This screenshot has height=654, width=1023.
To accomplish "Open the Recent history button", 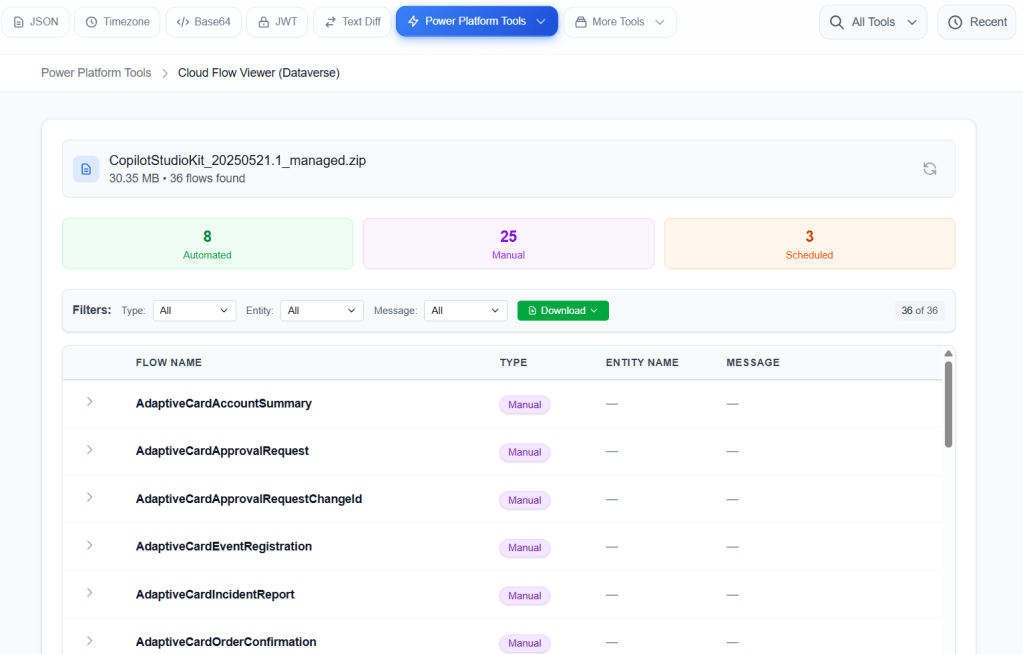I will pos(977,22).
